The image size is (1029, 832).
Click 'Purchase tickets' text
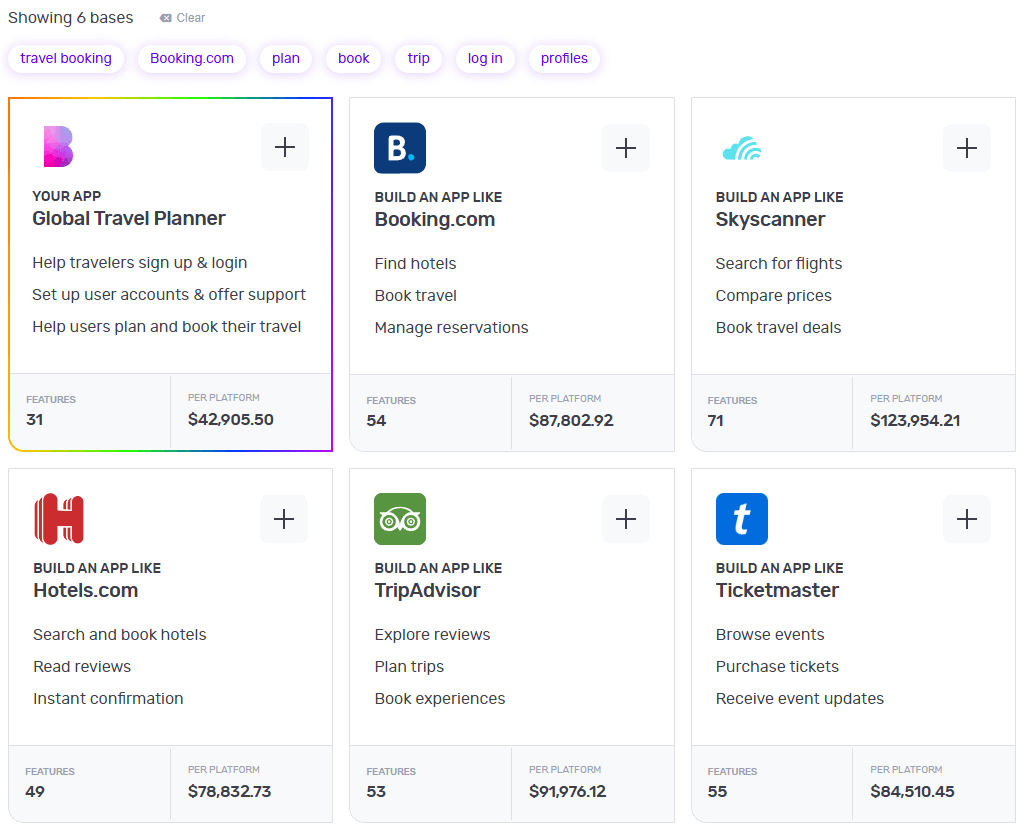tap(777, 667)
